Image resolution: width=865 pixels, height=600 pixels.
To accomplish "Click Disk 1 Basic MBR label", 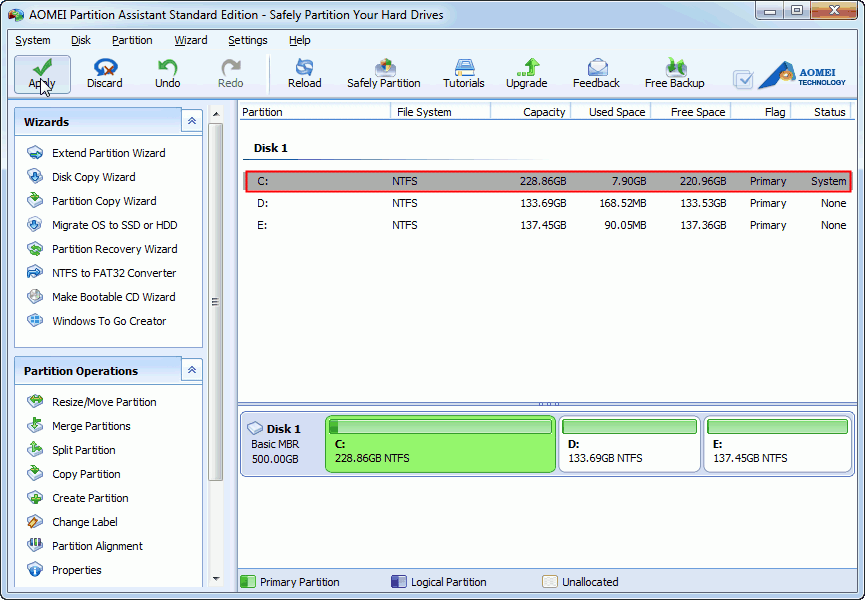I will 275,444.
